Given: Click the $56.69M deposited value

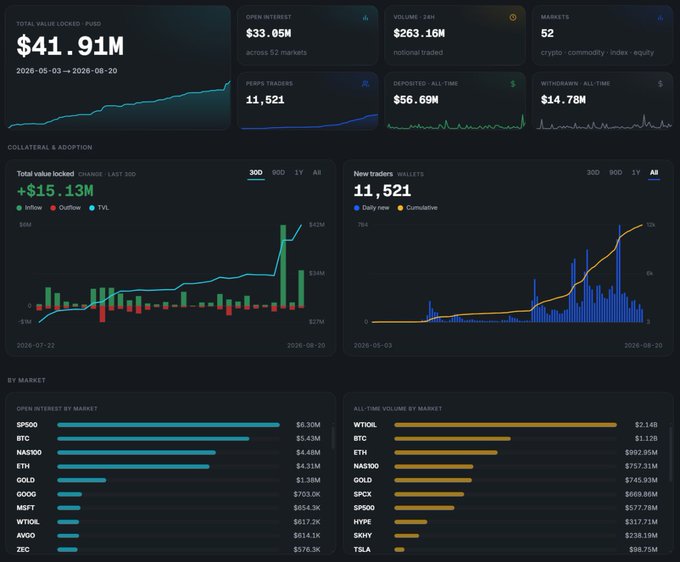Looking at the screenshot, I should 415,100.
